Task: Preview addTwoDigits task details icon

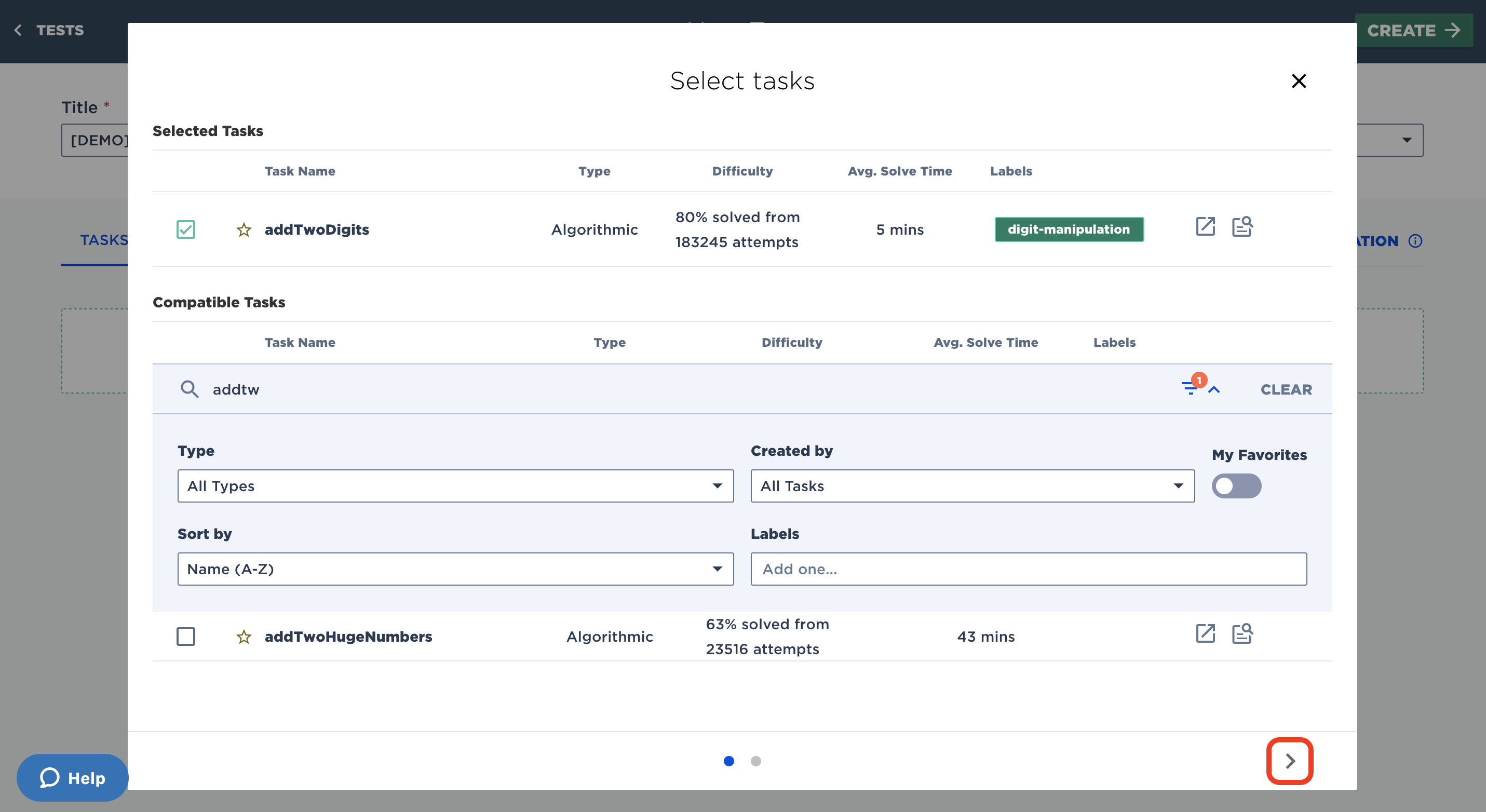Action: click(1242, 227)
